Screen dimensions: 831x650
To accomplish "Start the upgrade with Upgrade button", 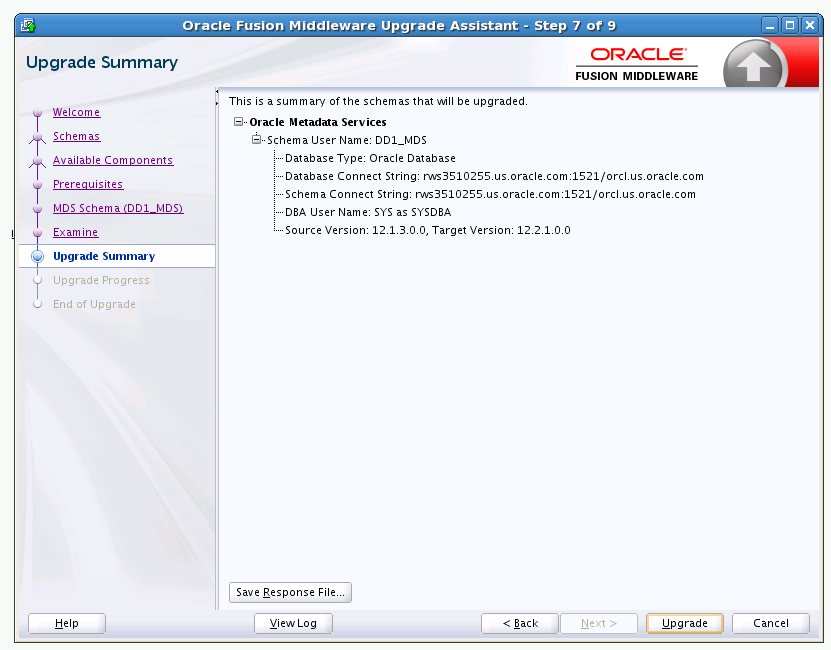I will 685,623.
